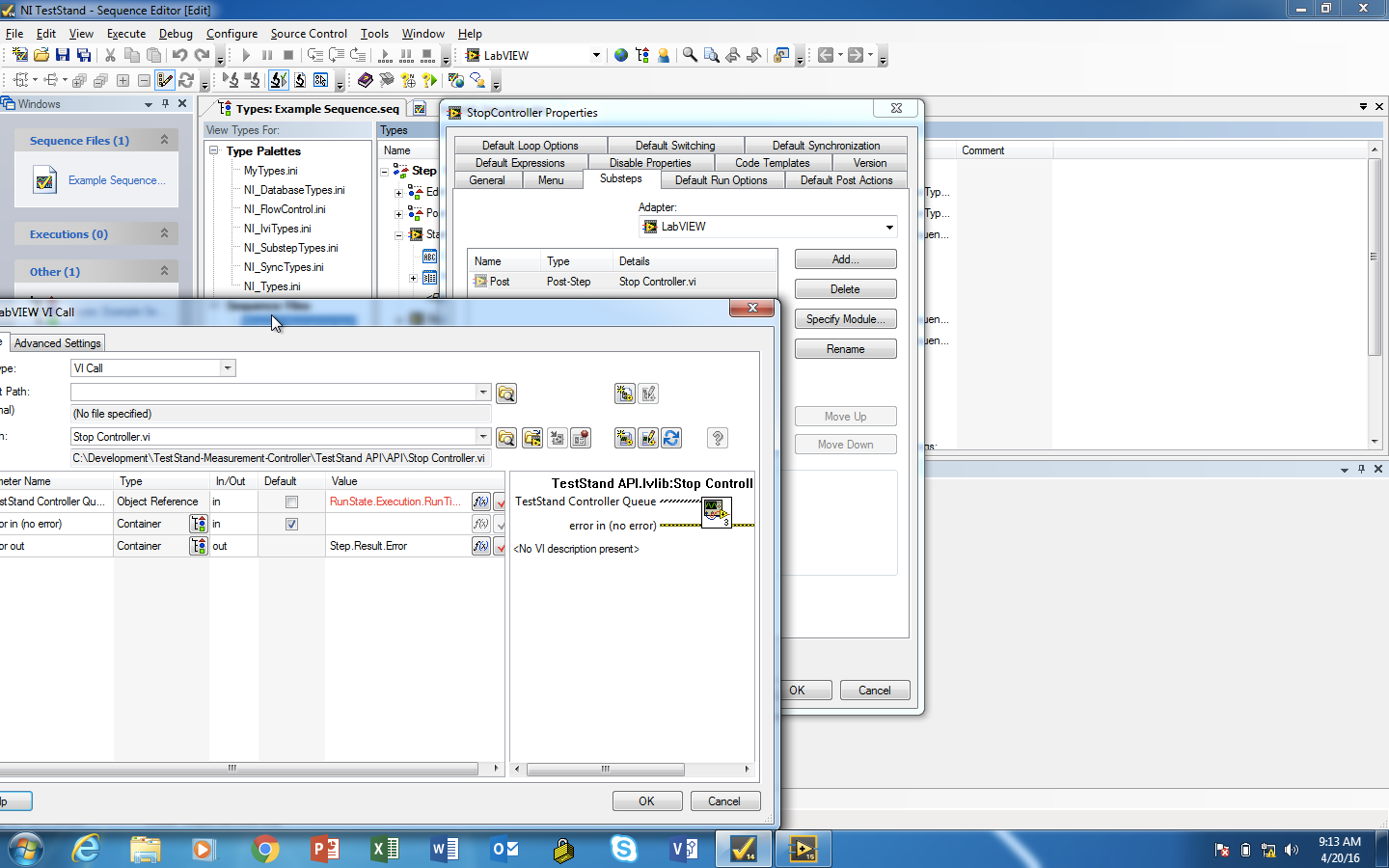Click the Cut scissors toolbar icon
The width and height of the screenshot is (1389, 868).
tap(110, 55)
